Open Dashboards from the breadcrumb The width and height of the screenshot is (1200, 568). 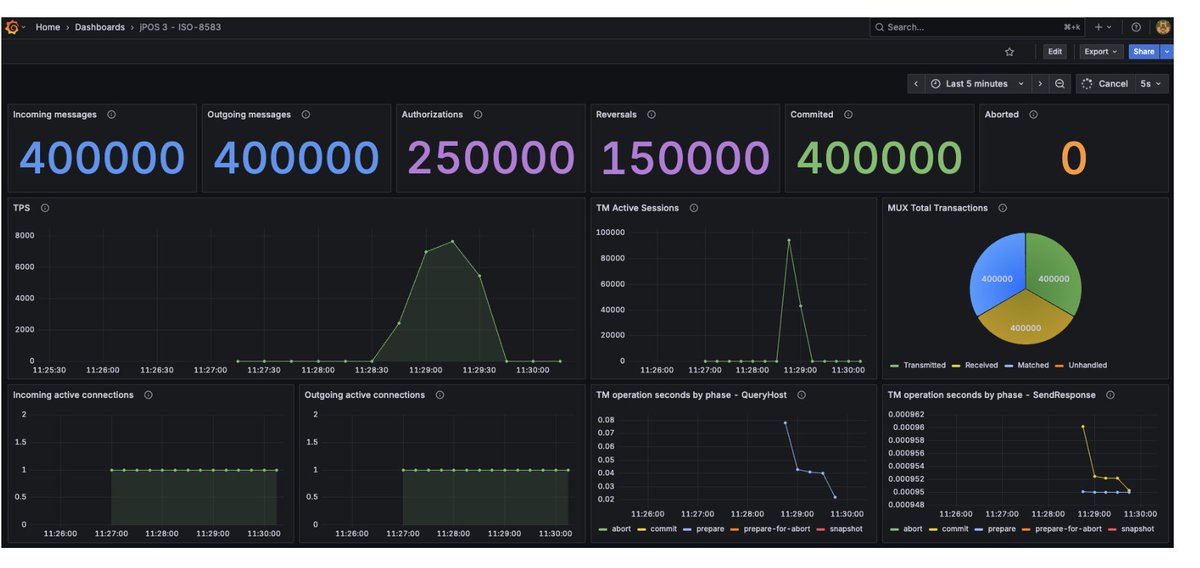click(100, 27)
